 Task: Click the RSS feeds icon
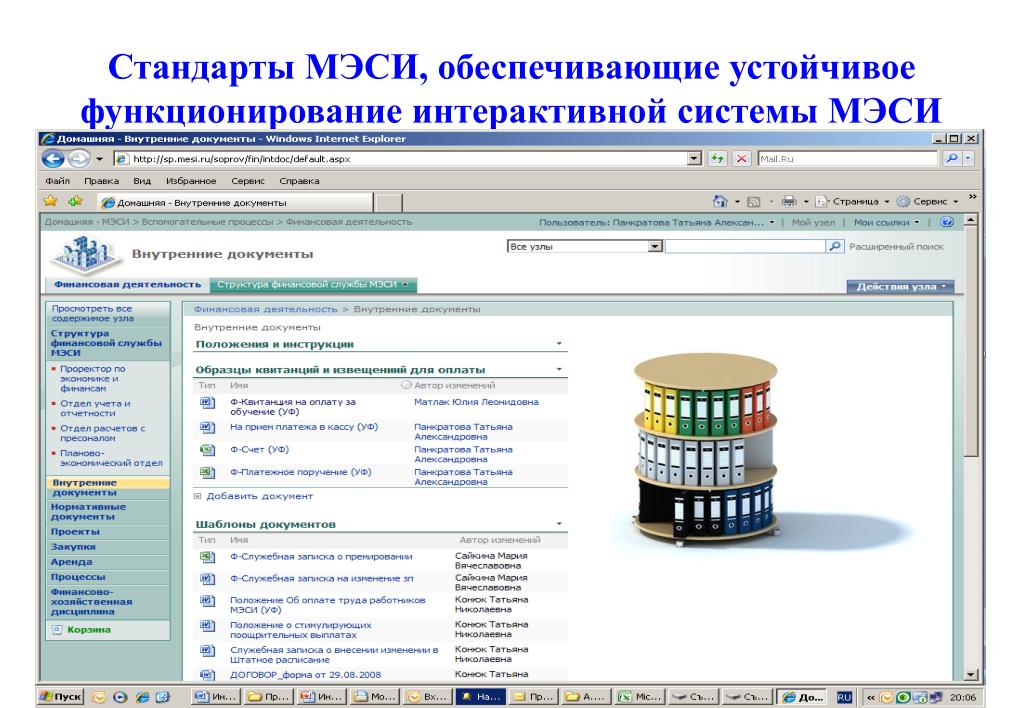point(754,202)
